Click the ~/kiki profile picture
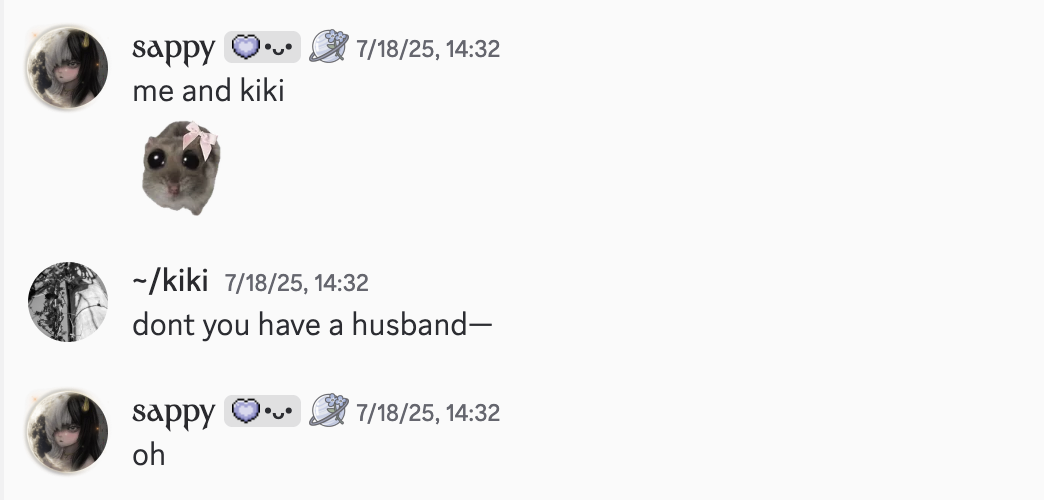 point(67,301)
